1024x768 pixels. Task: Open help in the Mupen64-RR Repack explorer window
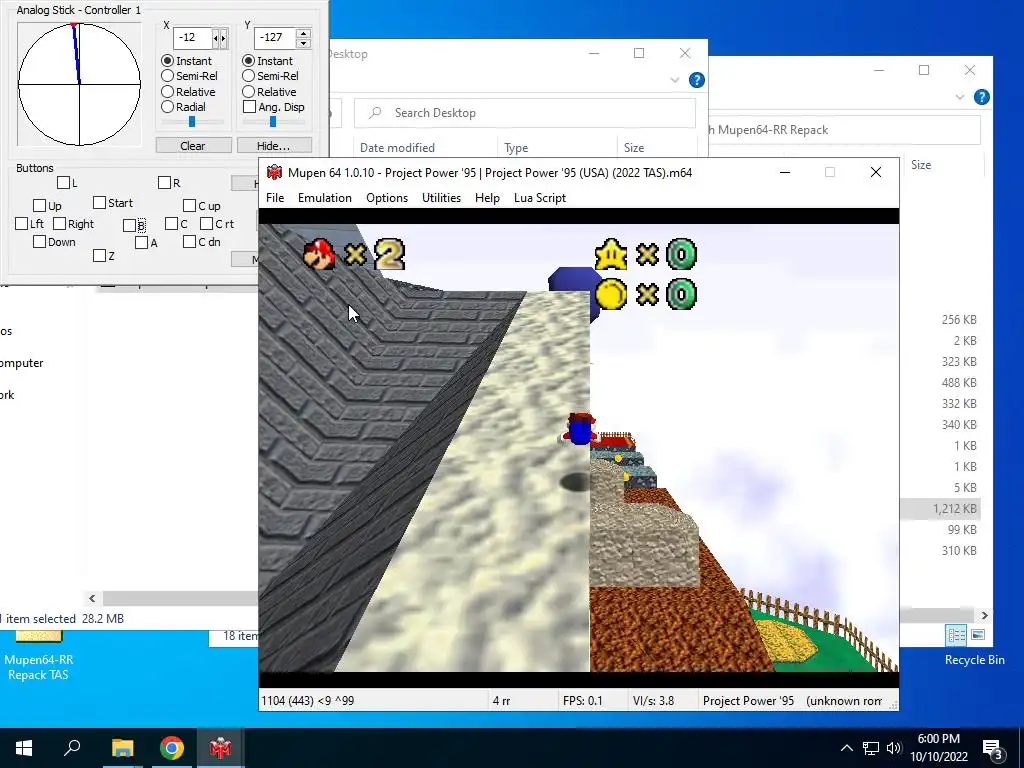[x=982, y=97]
